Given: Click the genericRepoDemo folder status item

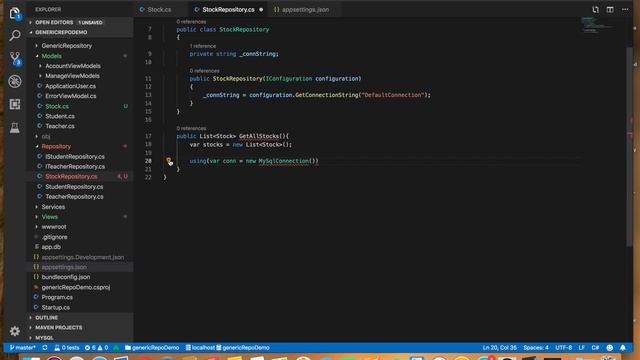Looking at the screenshot, I should pyautogui.click(x=152, y=348).
